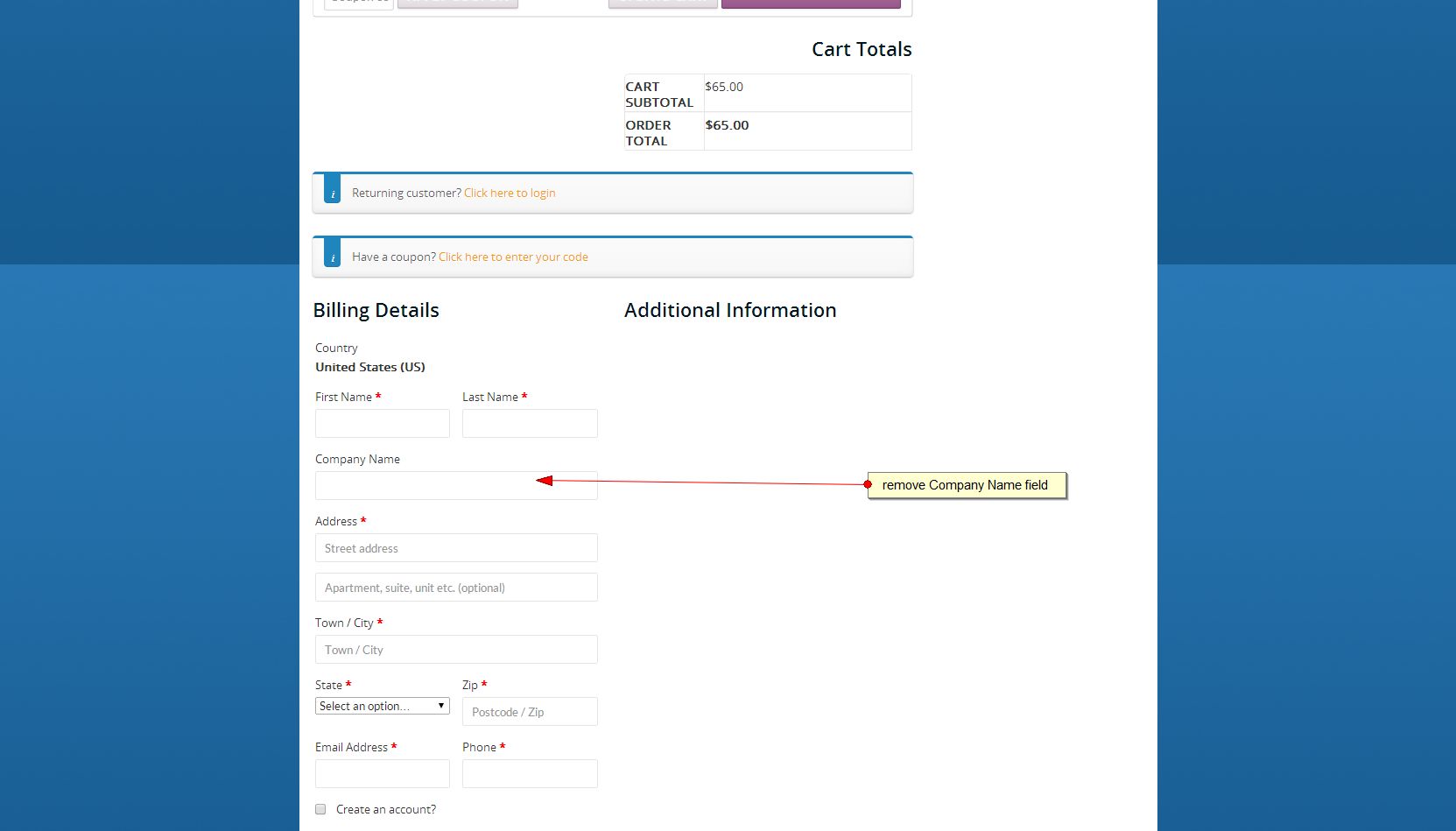Tick the Create an account checkbox
1456x831 pixels.
[320, 809]
